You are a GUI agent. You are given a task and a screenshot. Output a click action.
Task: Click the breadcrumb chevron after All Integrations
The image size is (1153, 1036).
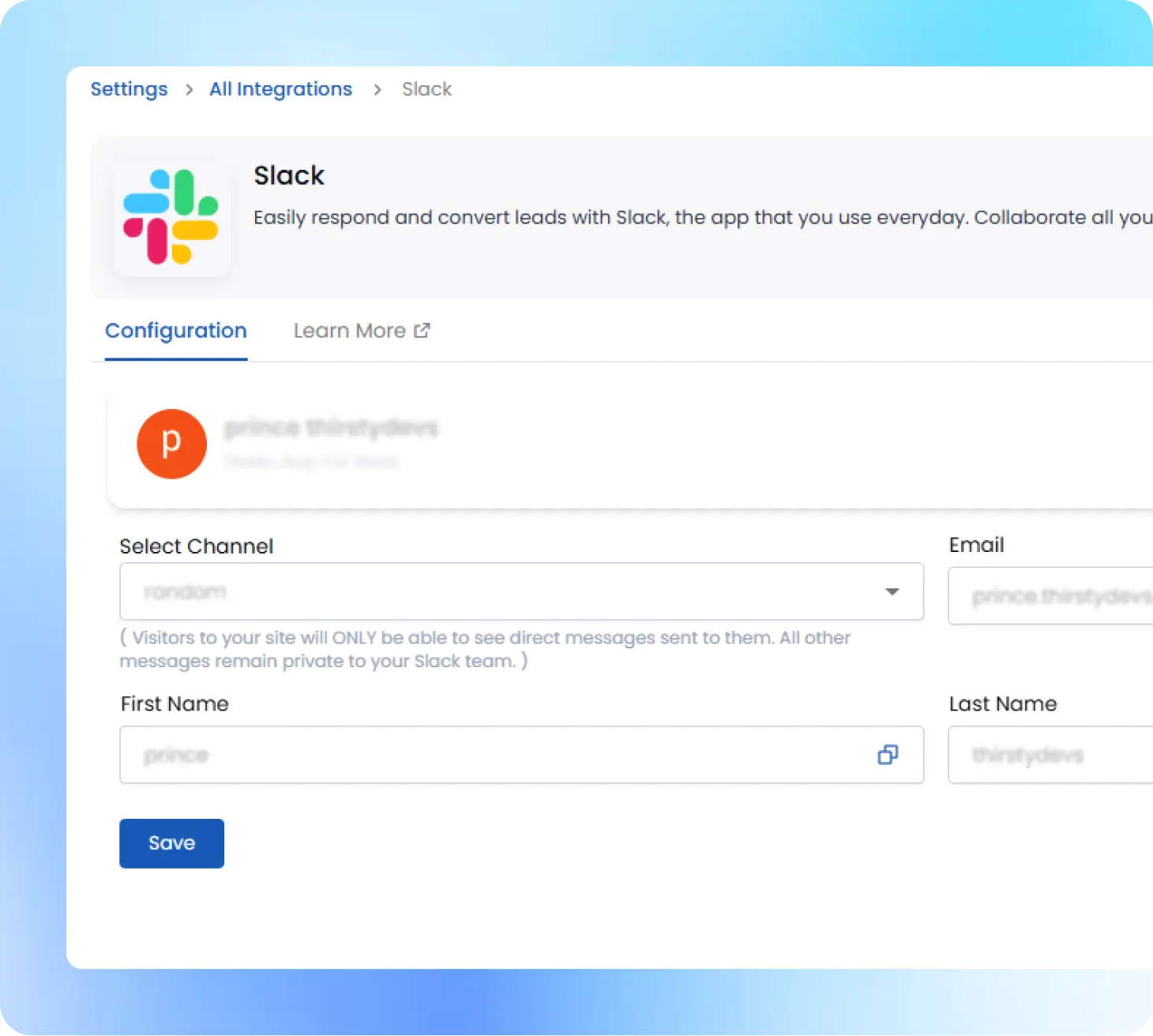point(377,90)
